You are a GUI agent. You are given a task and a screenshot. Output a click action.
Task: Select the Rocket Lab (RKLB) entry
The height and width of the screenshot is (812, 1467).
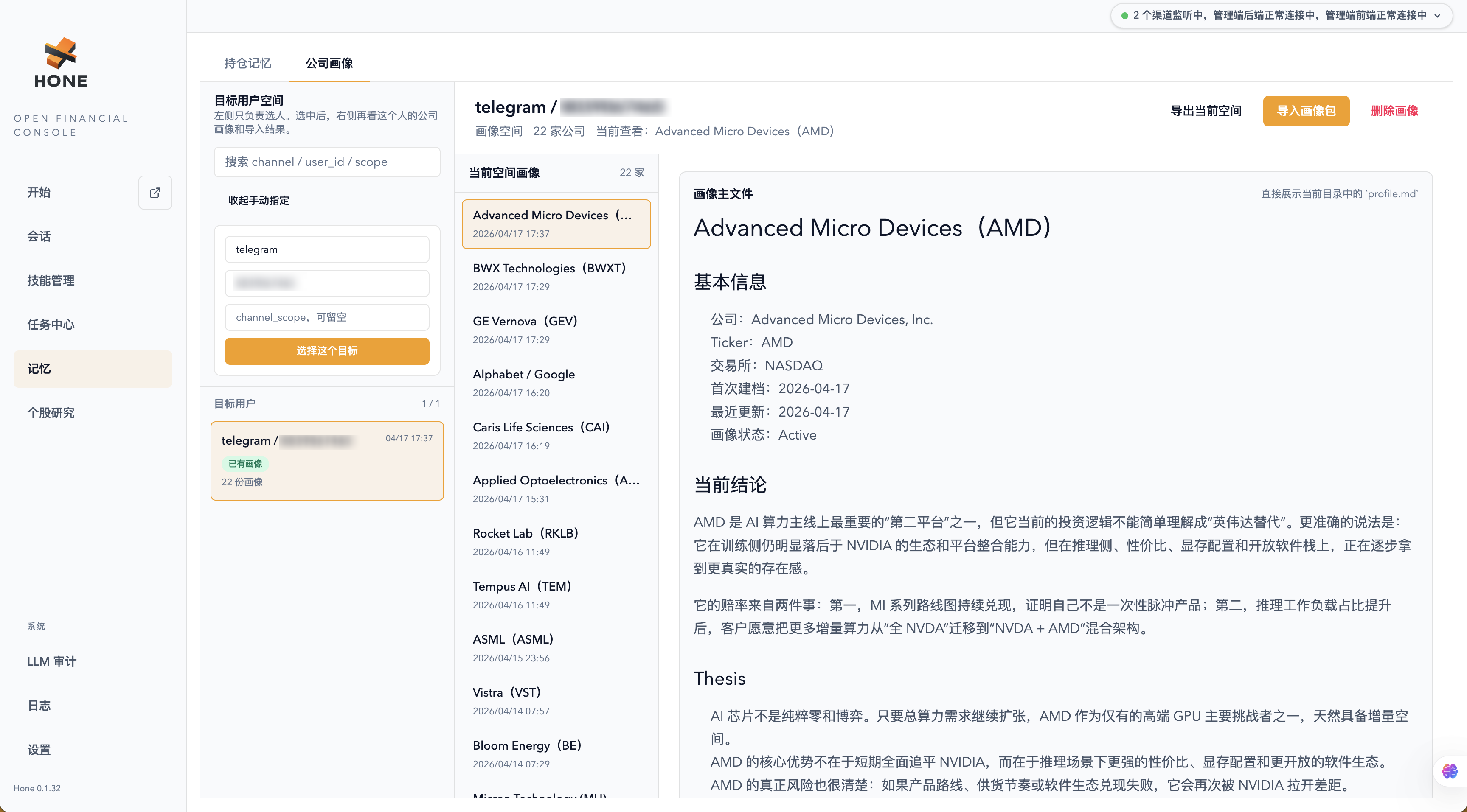(x=556, y=541)
